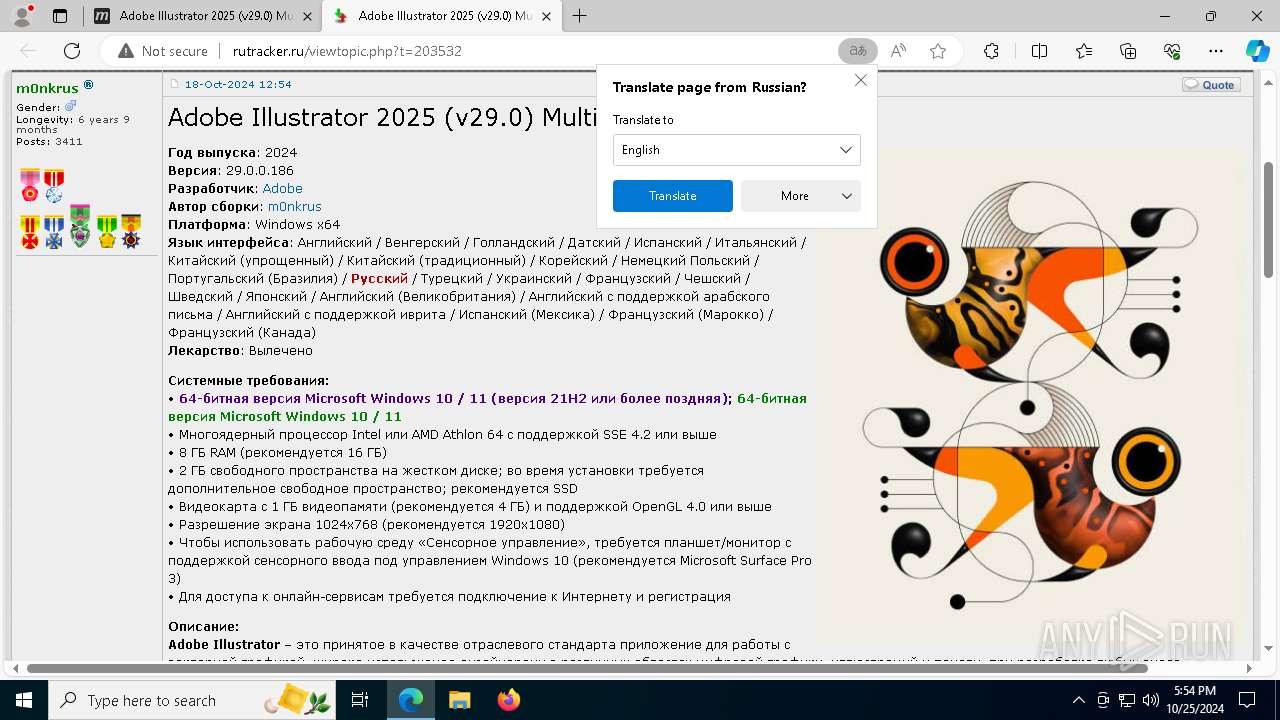Open split screen view

[x=1039, y=51]
